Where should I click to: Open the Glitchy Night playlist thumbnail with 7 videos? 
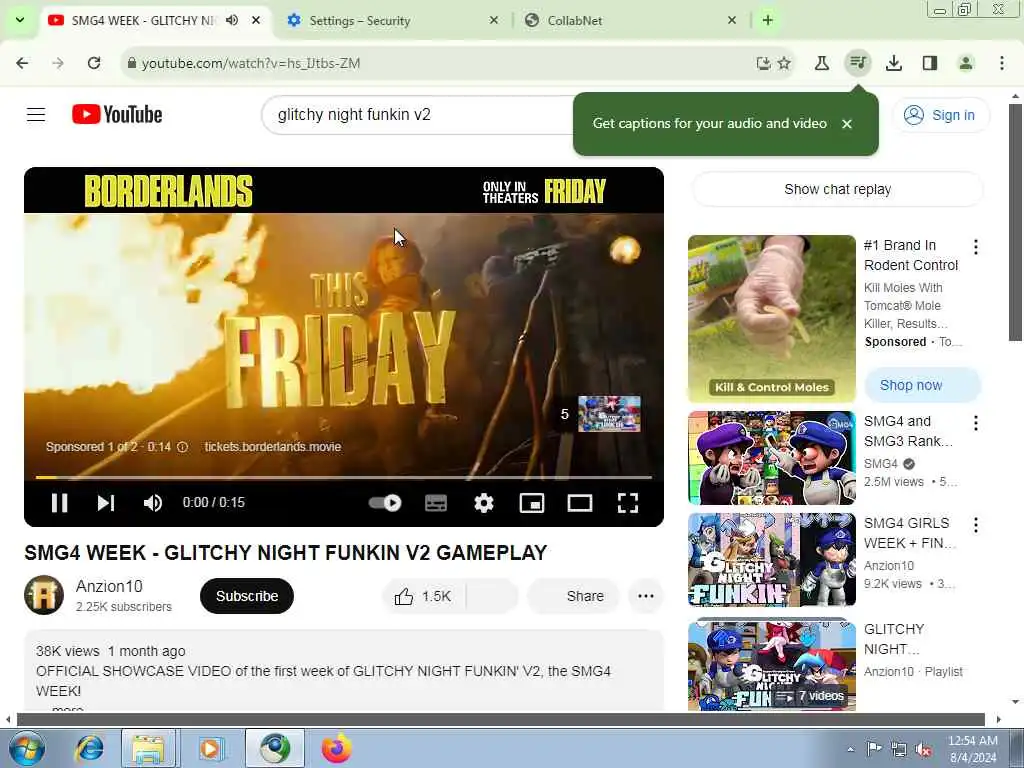tap(771, 664)
